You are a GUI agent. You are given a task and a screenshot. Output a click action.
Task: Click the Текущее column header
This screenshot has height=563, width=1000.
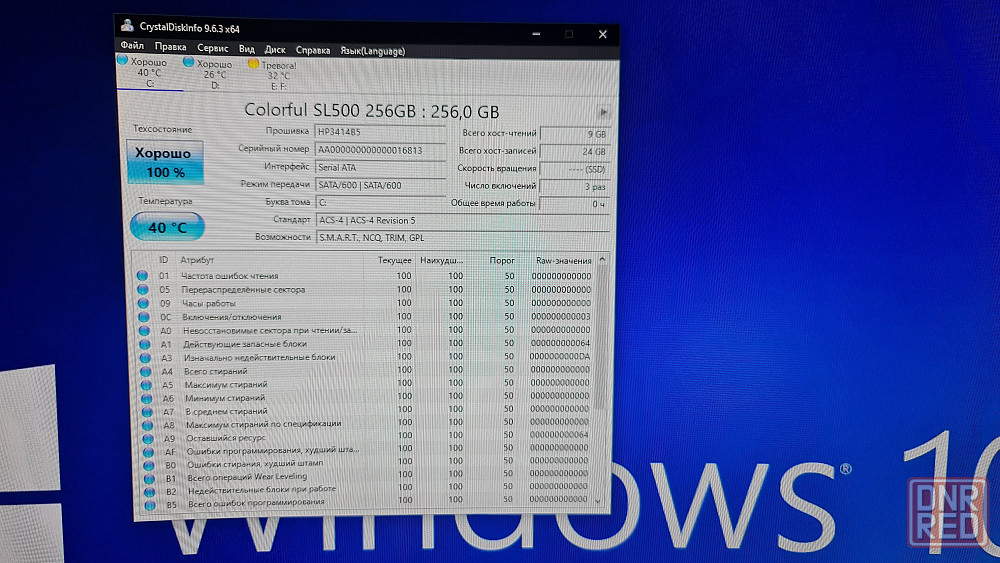click(395, 260)
